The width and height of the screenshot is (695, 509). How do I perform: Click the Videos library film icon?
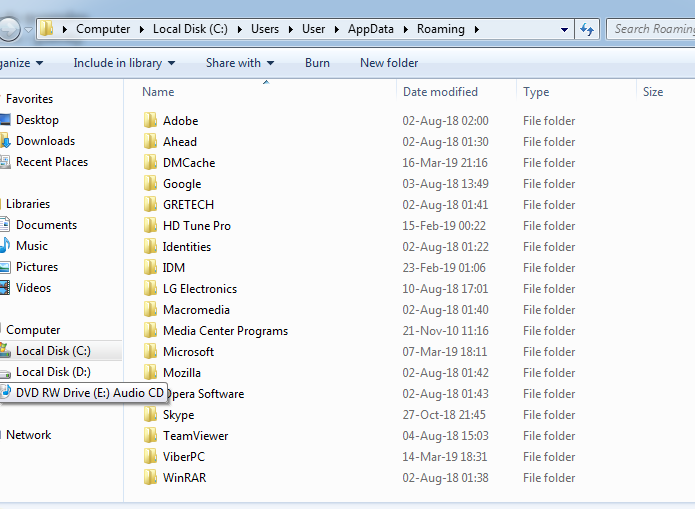tap(5, 288)
